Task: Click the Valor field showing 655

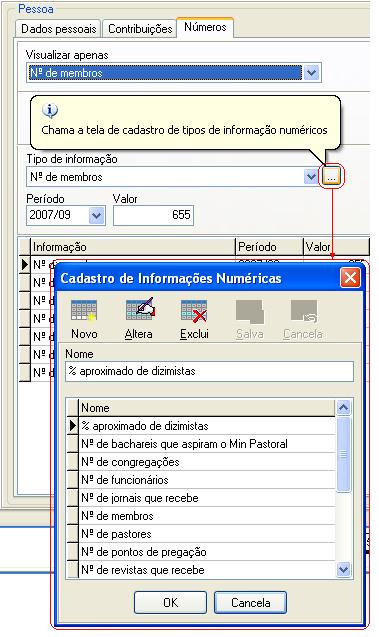Action: [x=154, y=215]
